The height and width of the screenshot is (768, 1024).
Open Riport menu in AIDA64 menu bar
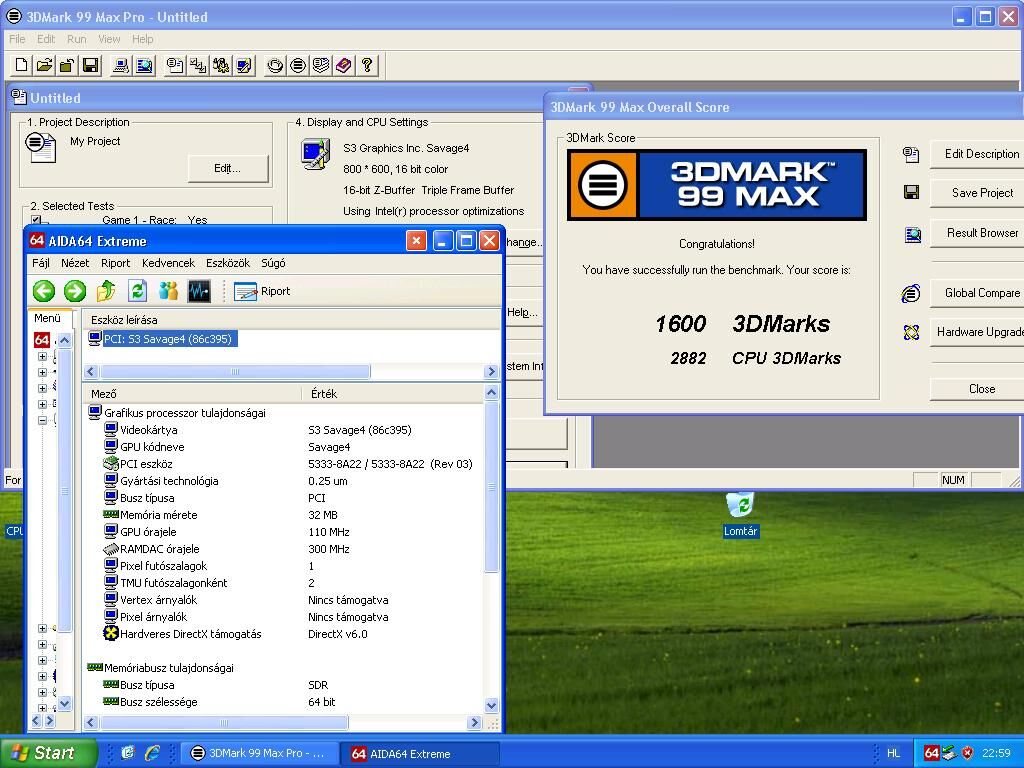[116, 263]
